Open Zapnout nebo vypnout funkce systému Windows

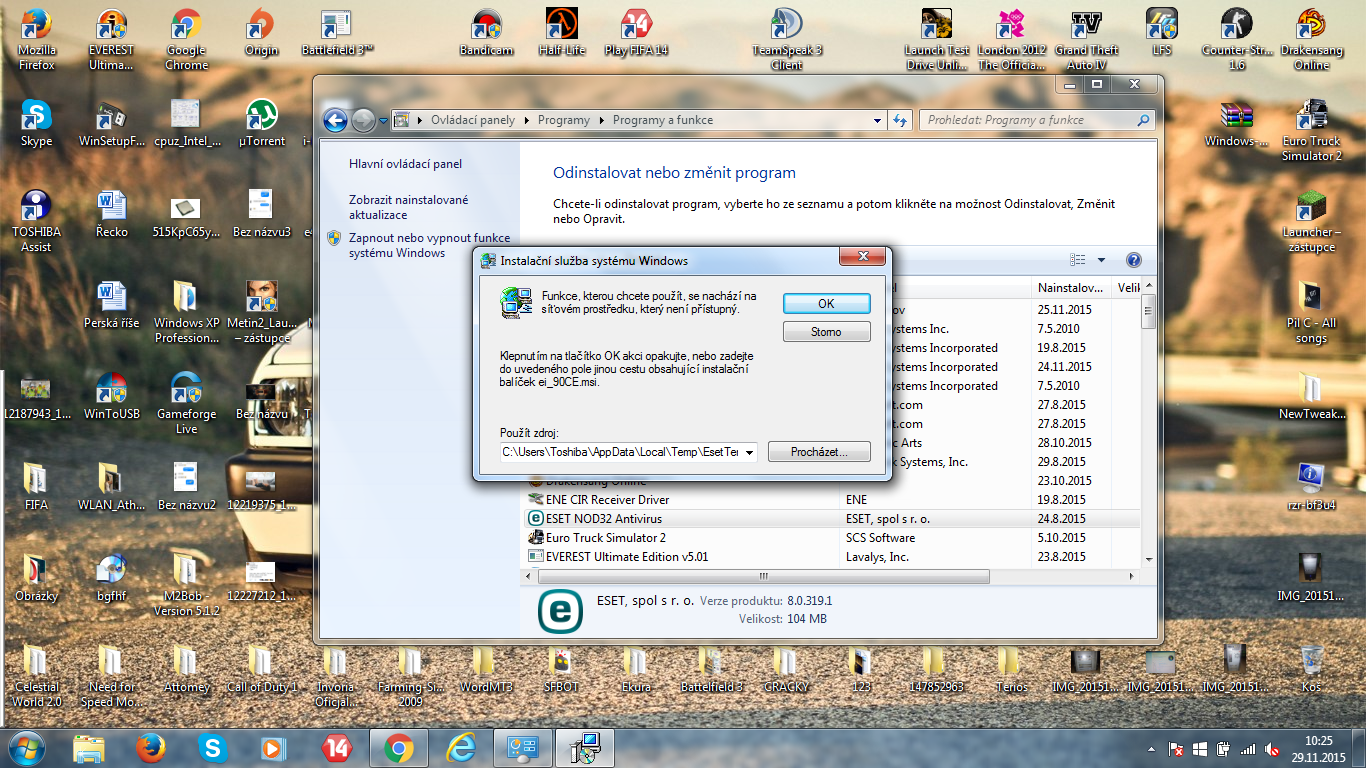coord(429,245)
